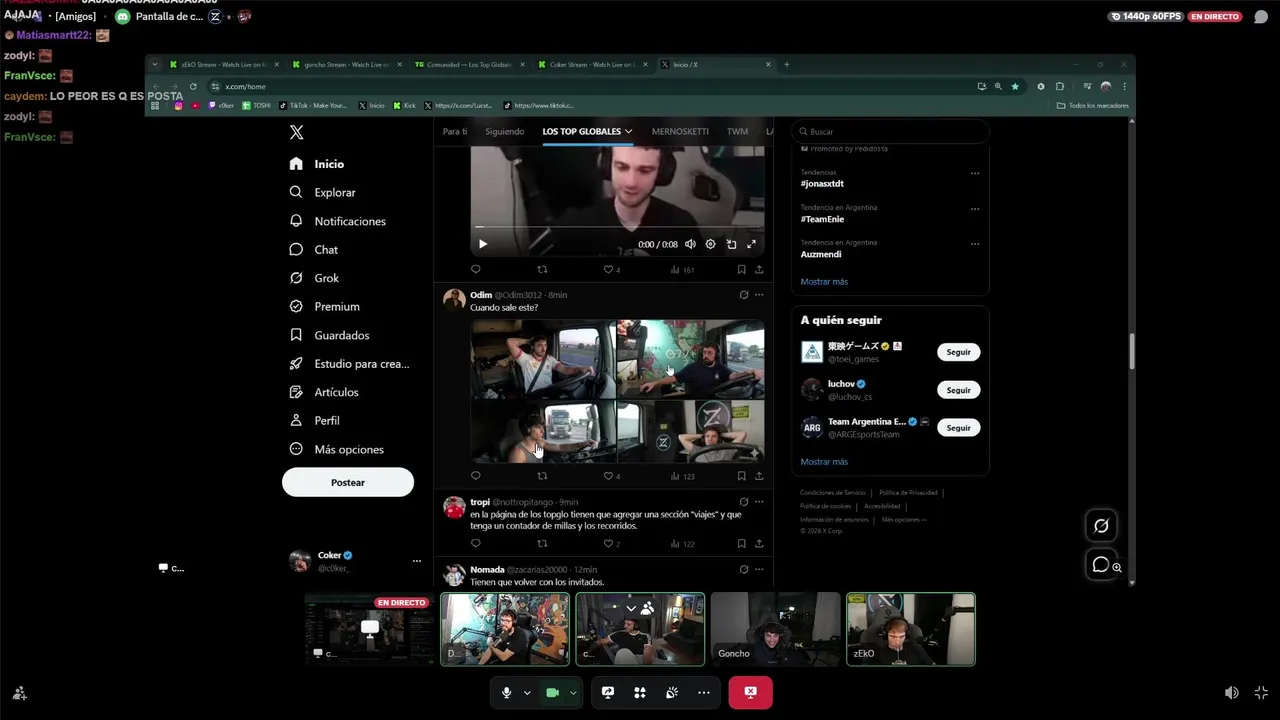Bookmark tropi's tweet
Image resolution: width=1280 pixels, height=720 pixels.
point(741,544)
